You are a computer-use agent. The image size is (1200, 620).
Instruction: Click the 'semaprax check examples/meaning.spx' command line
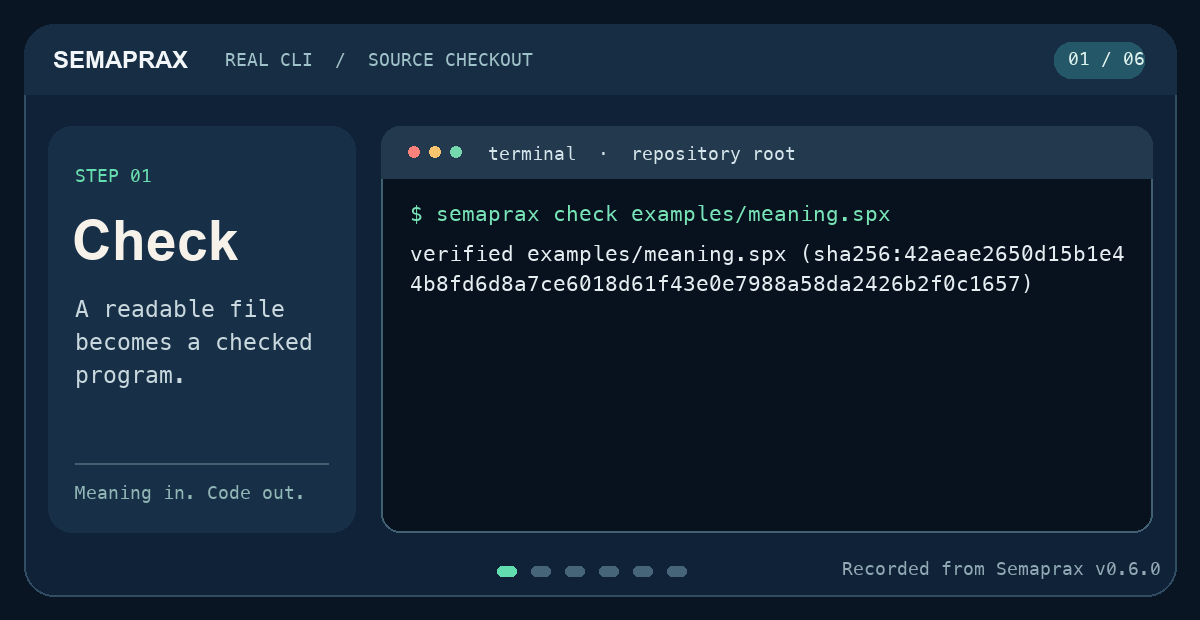650,214
